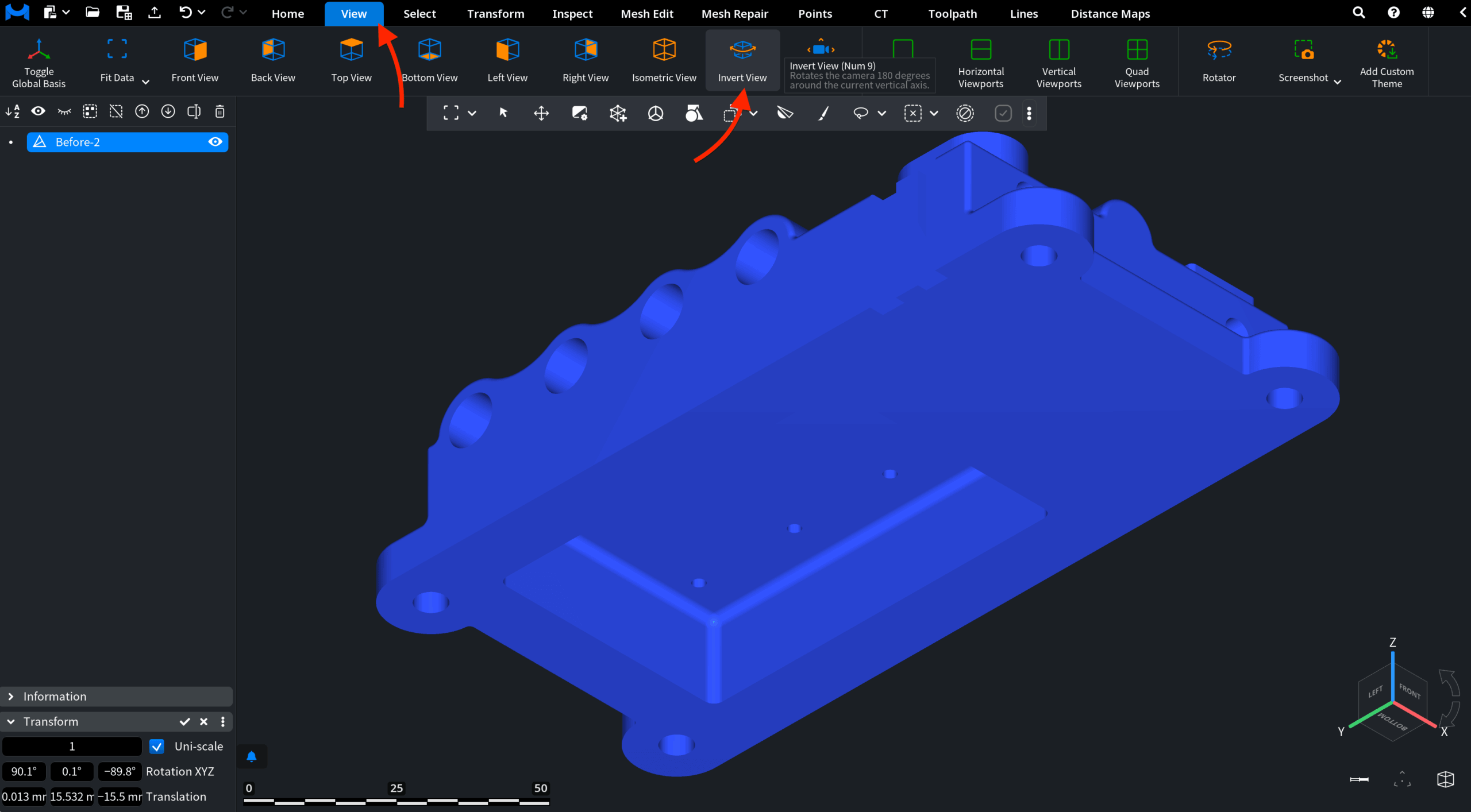This screenshot has width=1471, height=812.
Task: Open viewport toolbar more options dots
Action: coord(1029,113)
